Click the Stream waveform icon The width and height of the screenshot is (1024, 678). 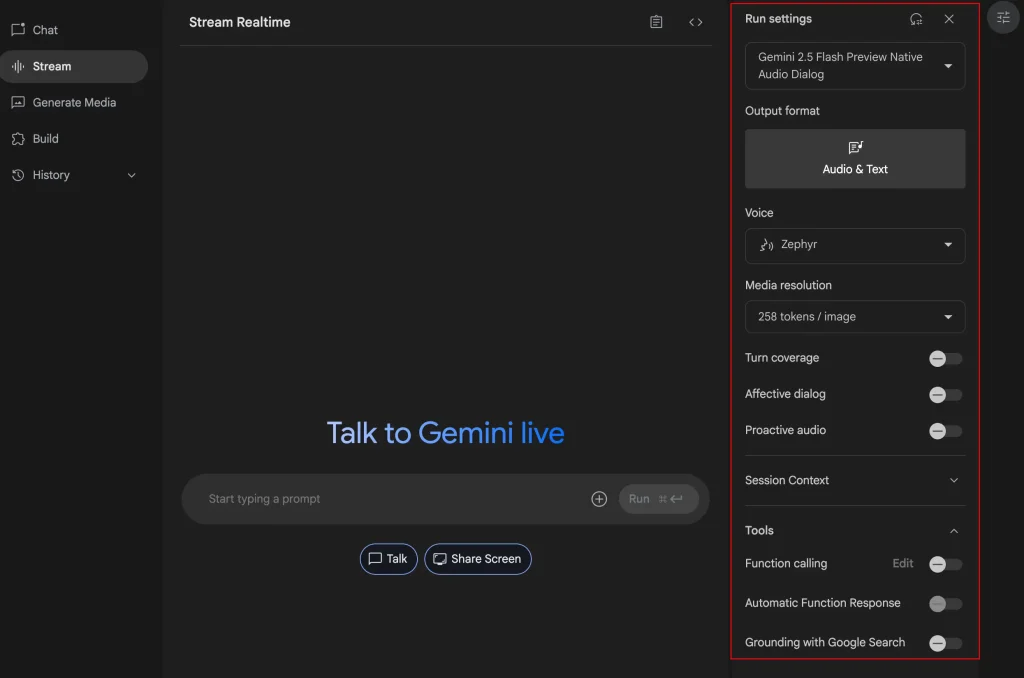18,66
